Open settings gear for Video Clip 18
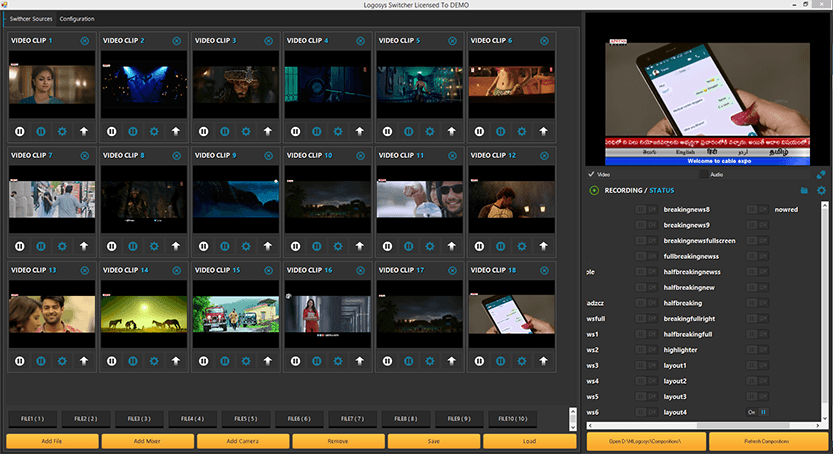The height and width of the screenshot is (454, 833). point(522,361)
